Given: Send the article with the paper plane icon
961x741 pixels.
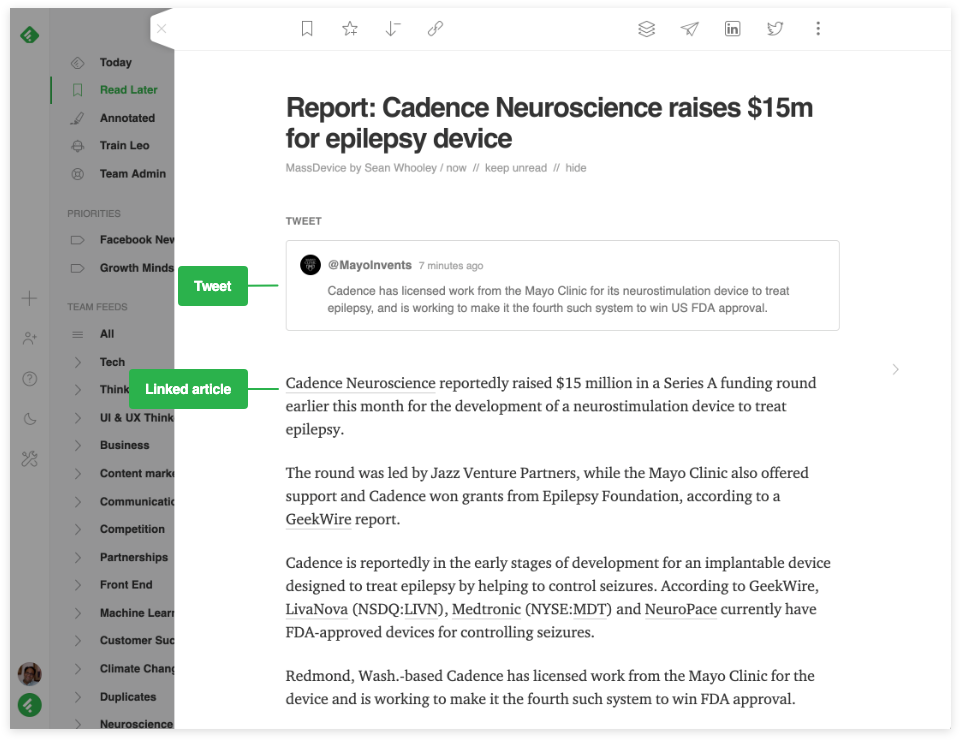Looking at the screenshot, I should pos(689,28).
